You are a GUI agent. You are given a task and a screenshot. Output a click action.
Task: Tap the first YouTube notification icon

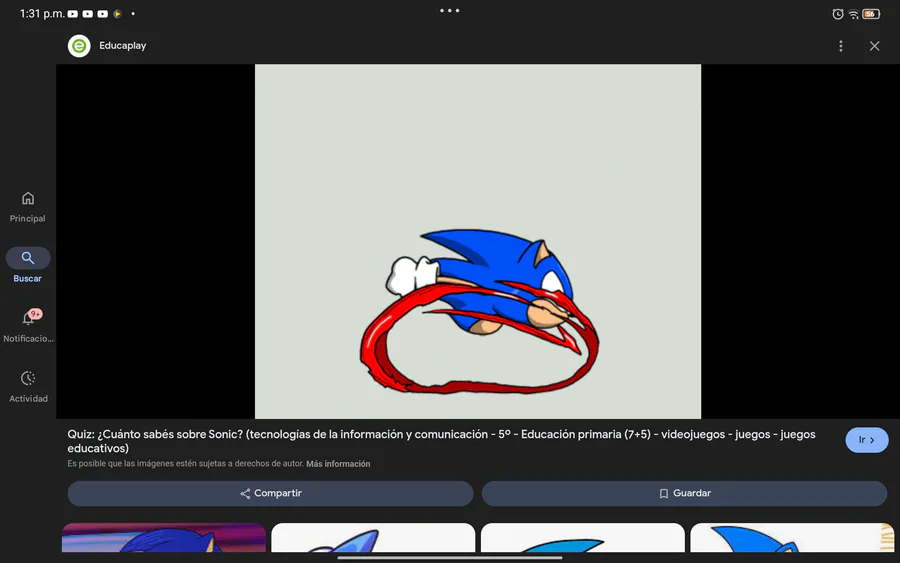(x=73, y=14)
